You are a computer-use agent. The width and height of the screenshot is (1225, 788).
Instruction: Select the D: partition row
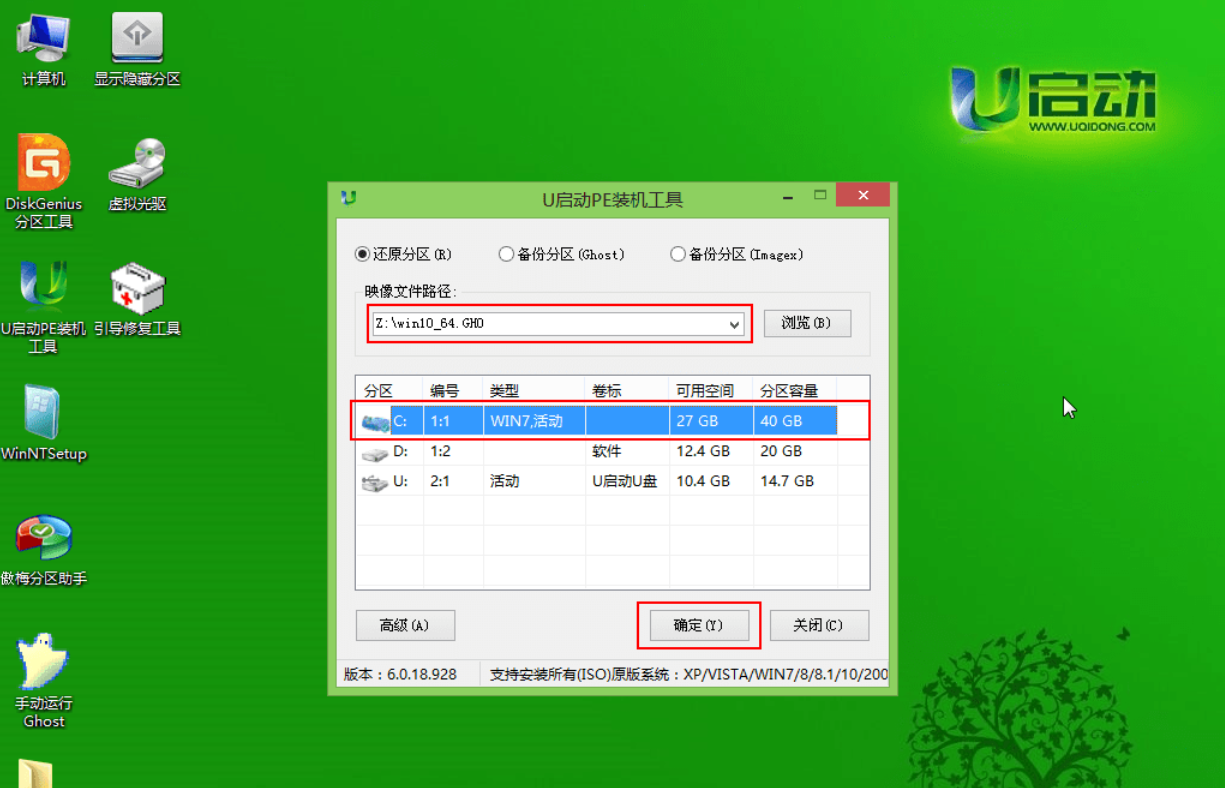(600, 452)
